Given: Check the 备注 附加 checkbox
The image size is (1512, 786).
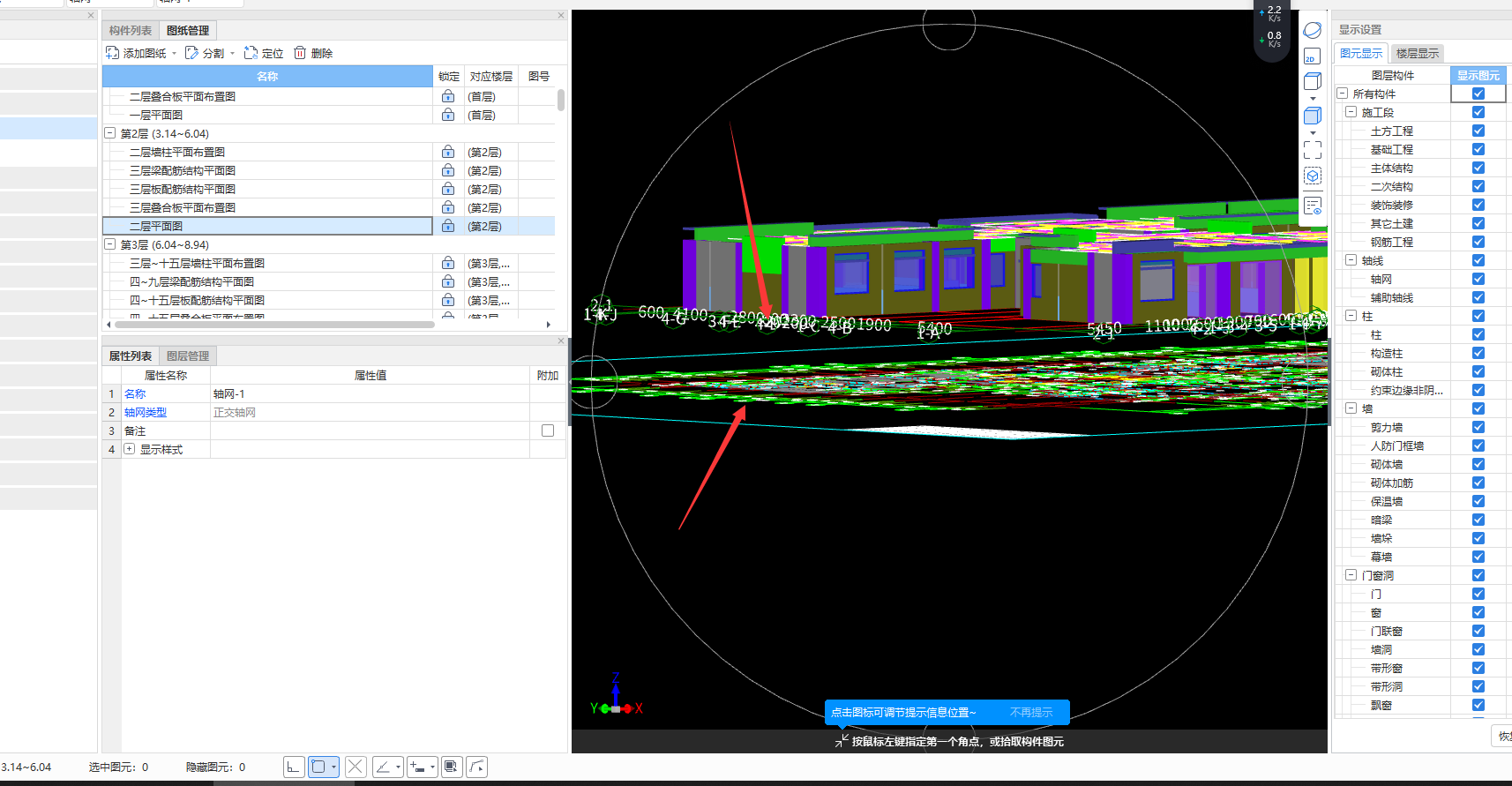Looking at the screenshot, I should pyautogui.click(x=548, y=430).
